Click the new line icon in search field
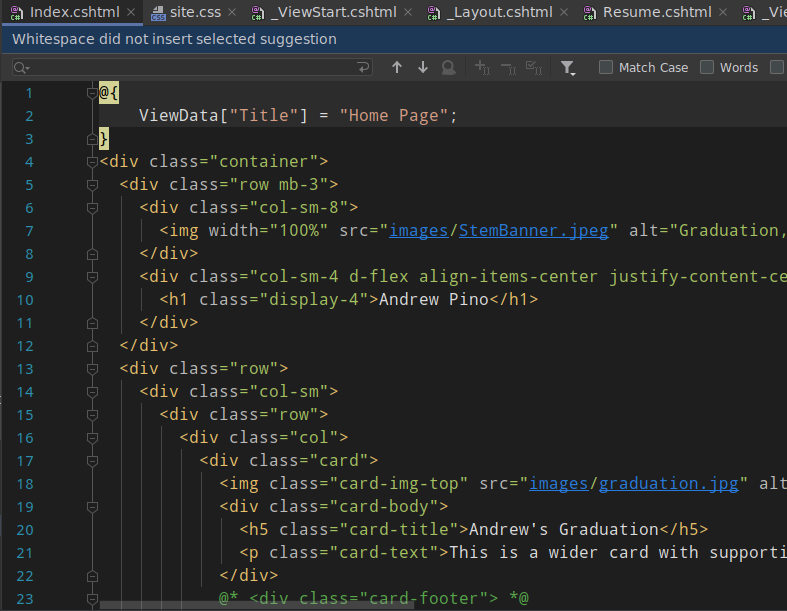Viewport: 787px width, 611px height. click(363, 67)
